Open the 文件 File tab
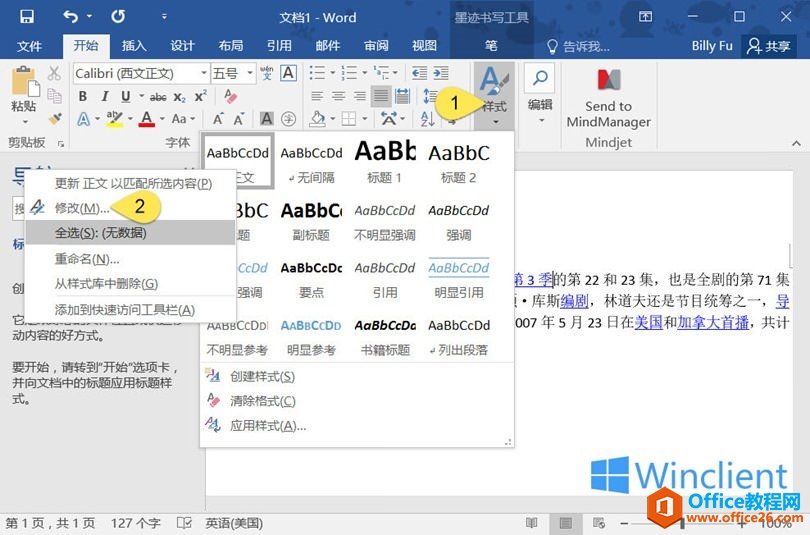Screen dimensions: 810x535 tap(29, 46)
